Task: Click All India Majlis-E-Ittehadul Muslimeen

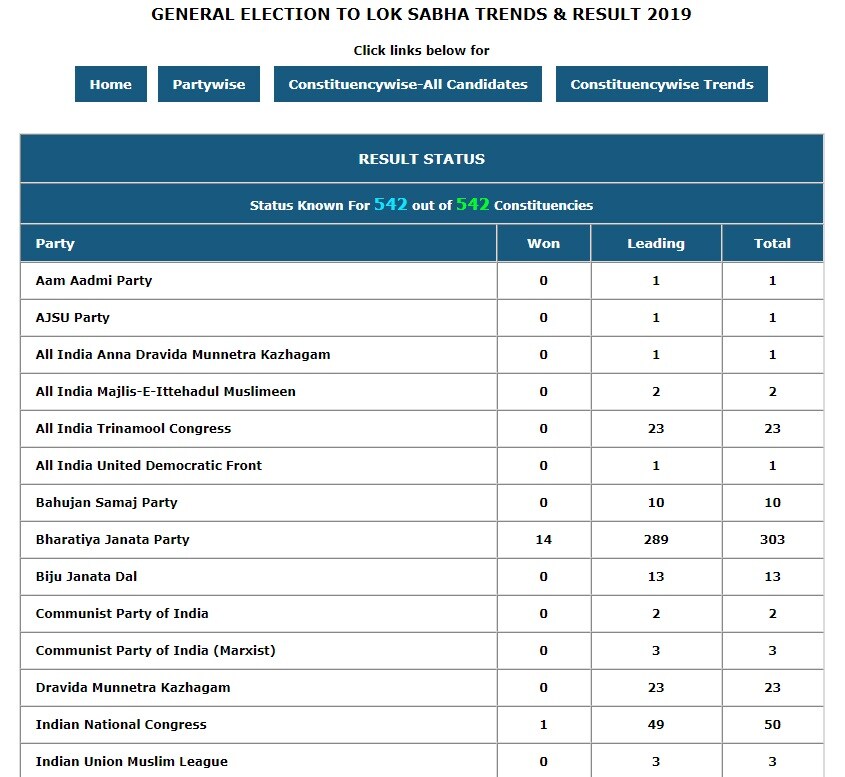Action: click(165, 392)
